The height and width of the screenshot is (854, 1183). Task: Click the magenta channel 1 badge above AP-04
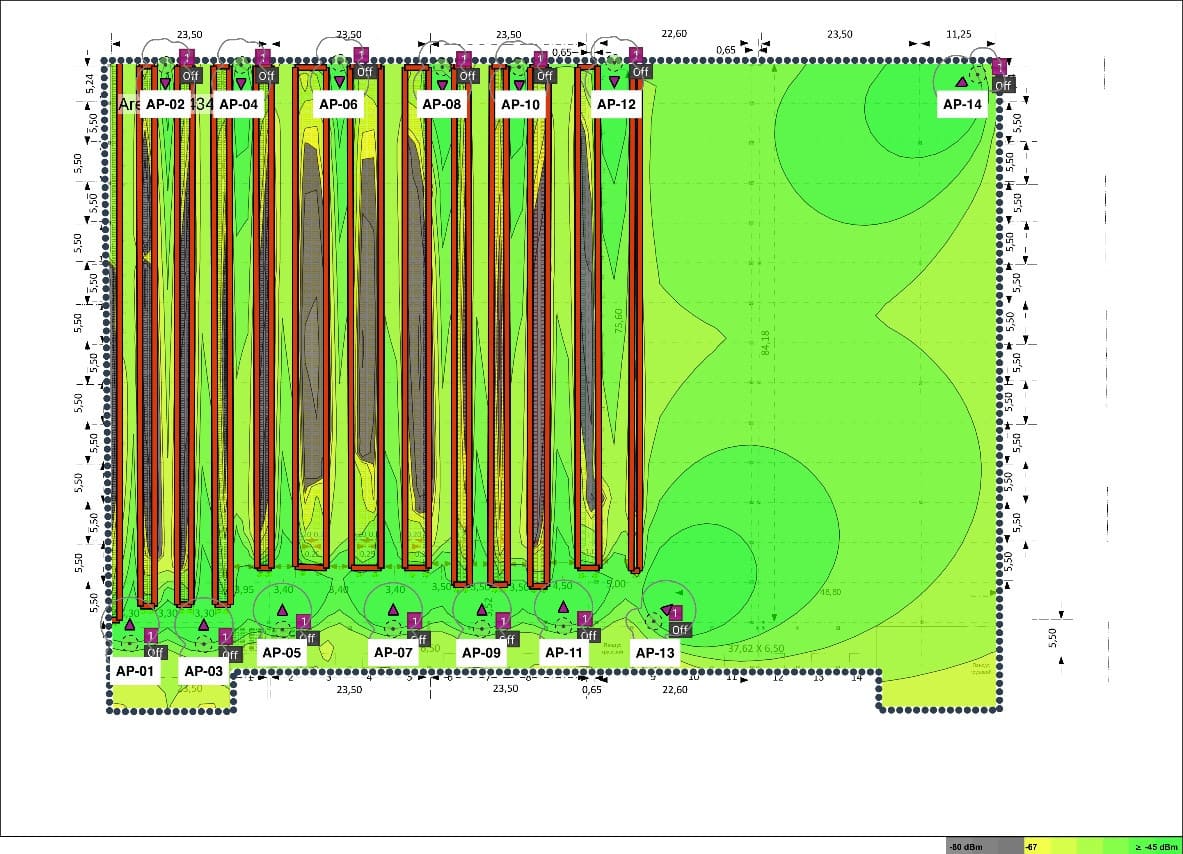(263, 58)
